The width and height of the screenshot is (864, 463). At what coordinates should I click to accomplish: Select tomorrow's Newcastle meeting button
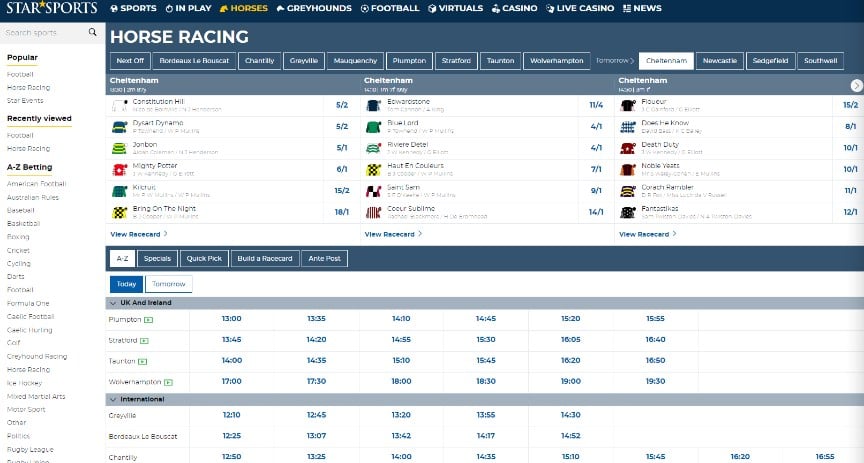pos(720,61)
